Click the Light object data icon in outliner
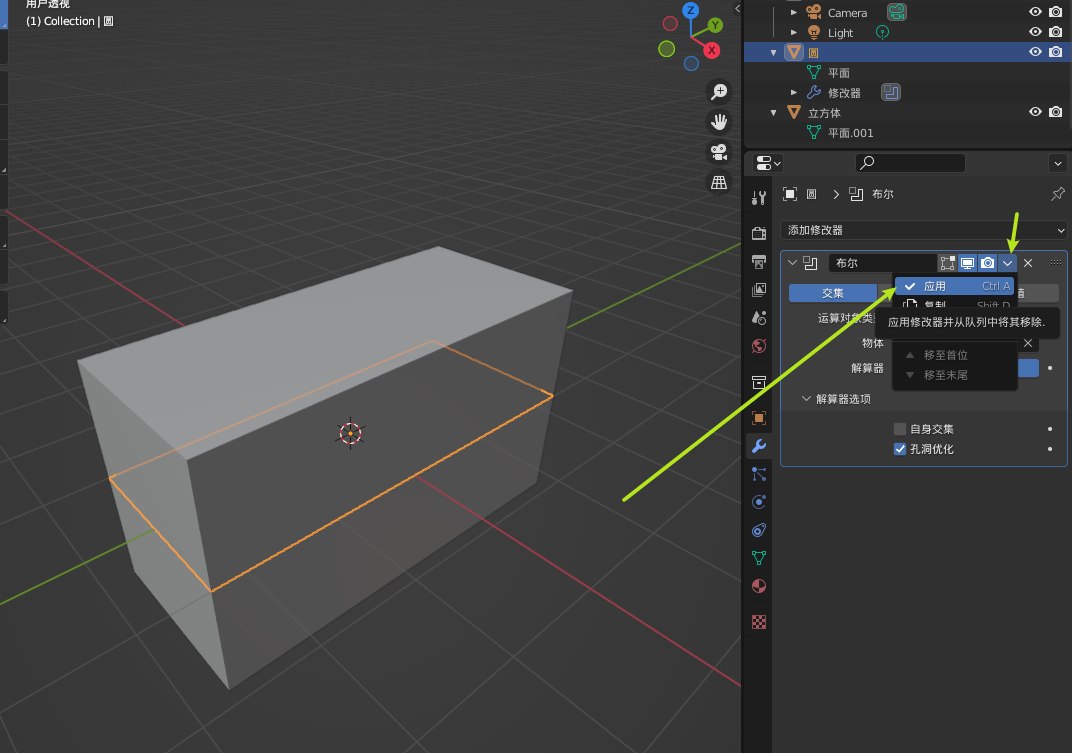Image resolution: width=1072 pixels, height=753 pixels. coord(883,32)
